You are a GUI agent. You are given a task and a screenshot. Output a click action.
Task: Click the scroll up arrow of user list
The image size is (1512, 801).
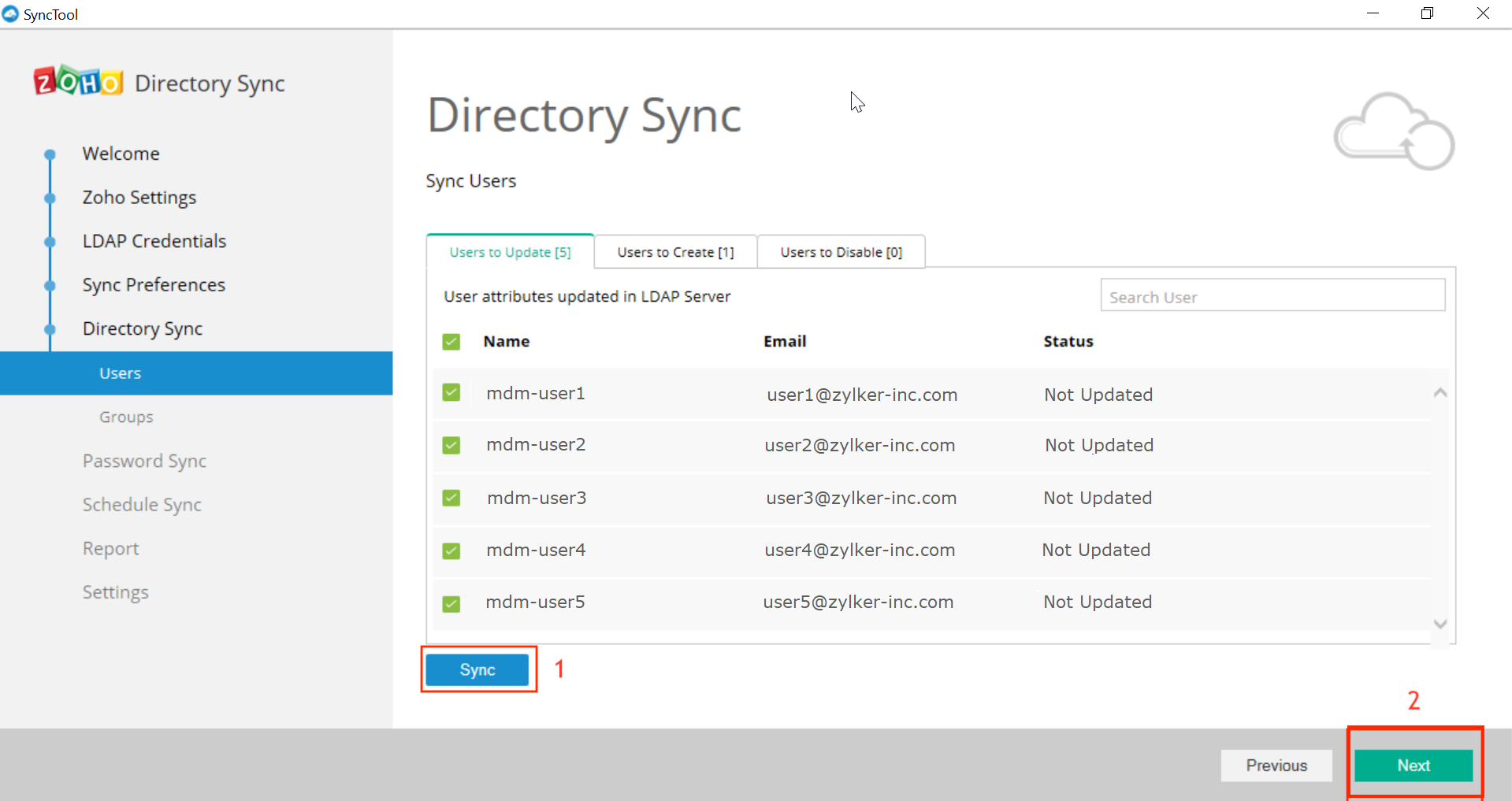point(1440,392)
